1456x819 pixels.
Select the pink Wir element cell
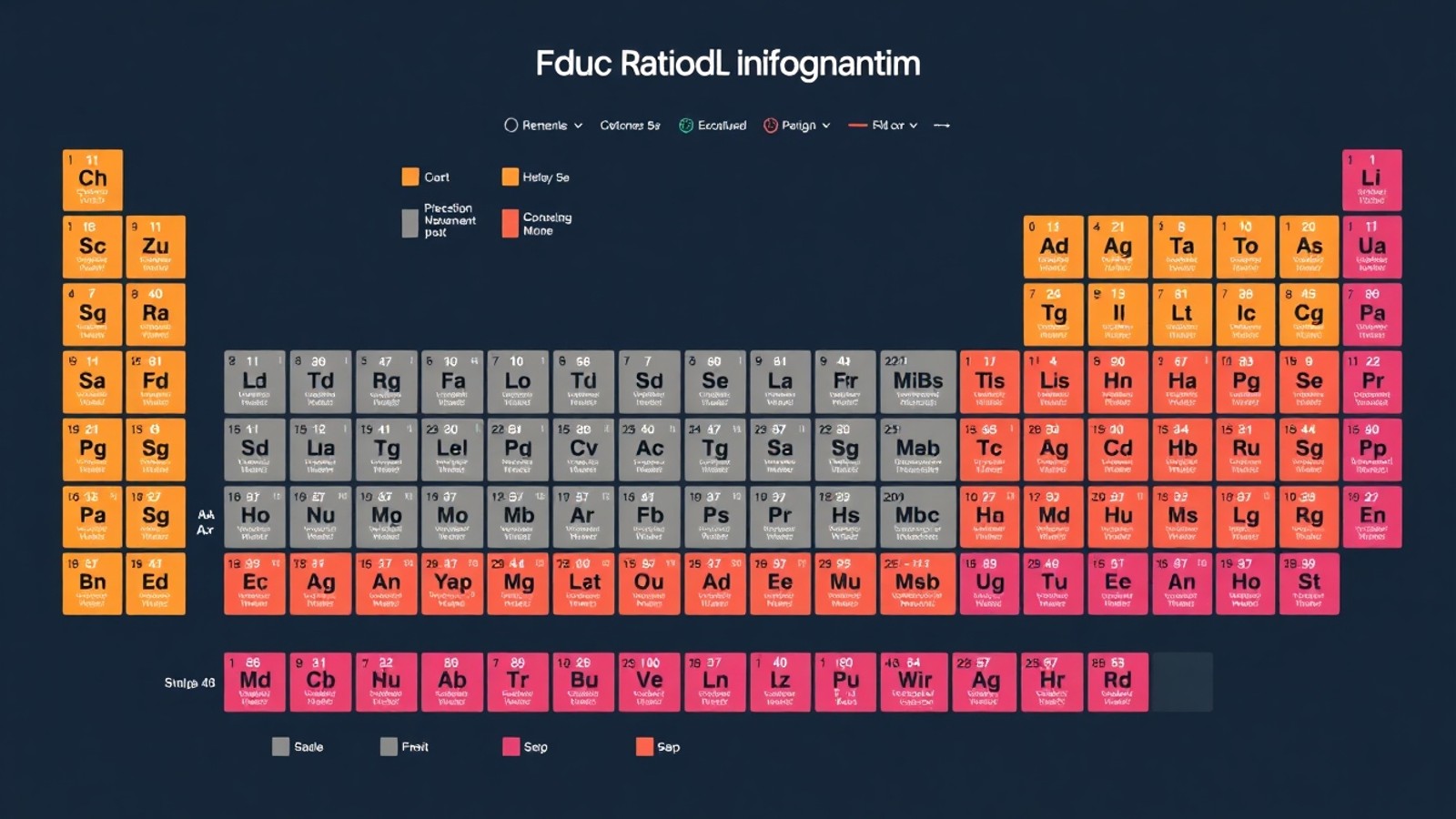(x=915, y=682)
